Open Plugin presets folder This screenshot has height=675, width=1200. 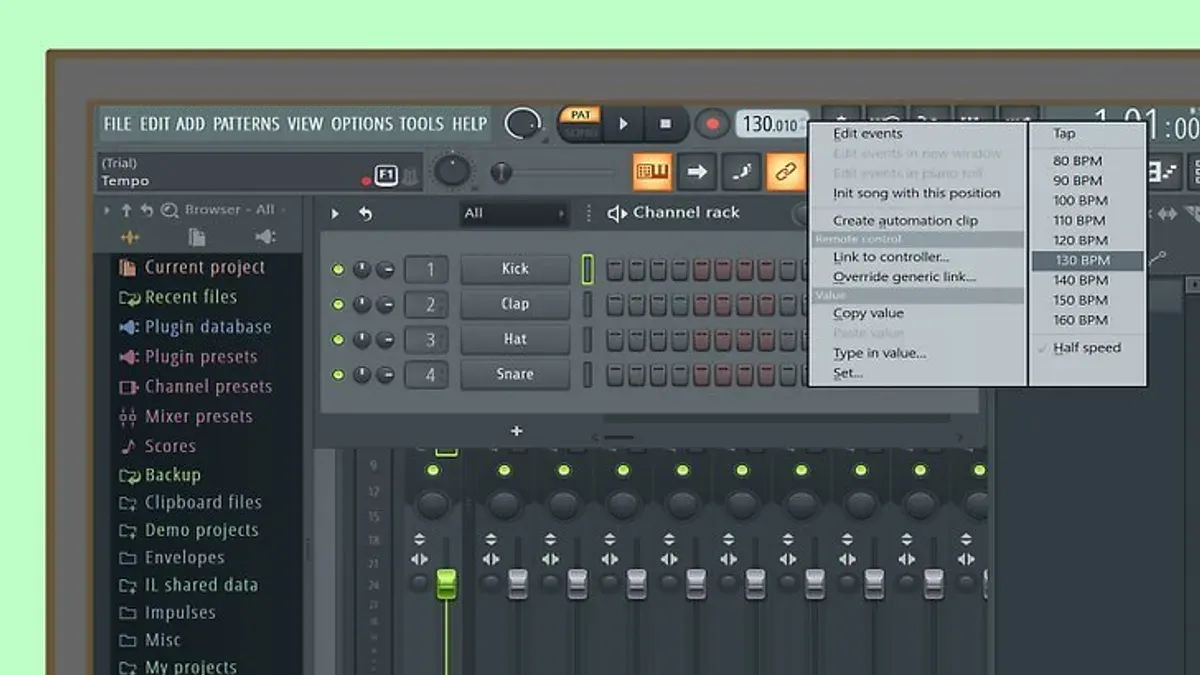tap(188, 357)
